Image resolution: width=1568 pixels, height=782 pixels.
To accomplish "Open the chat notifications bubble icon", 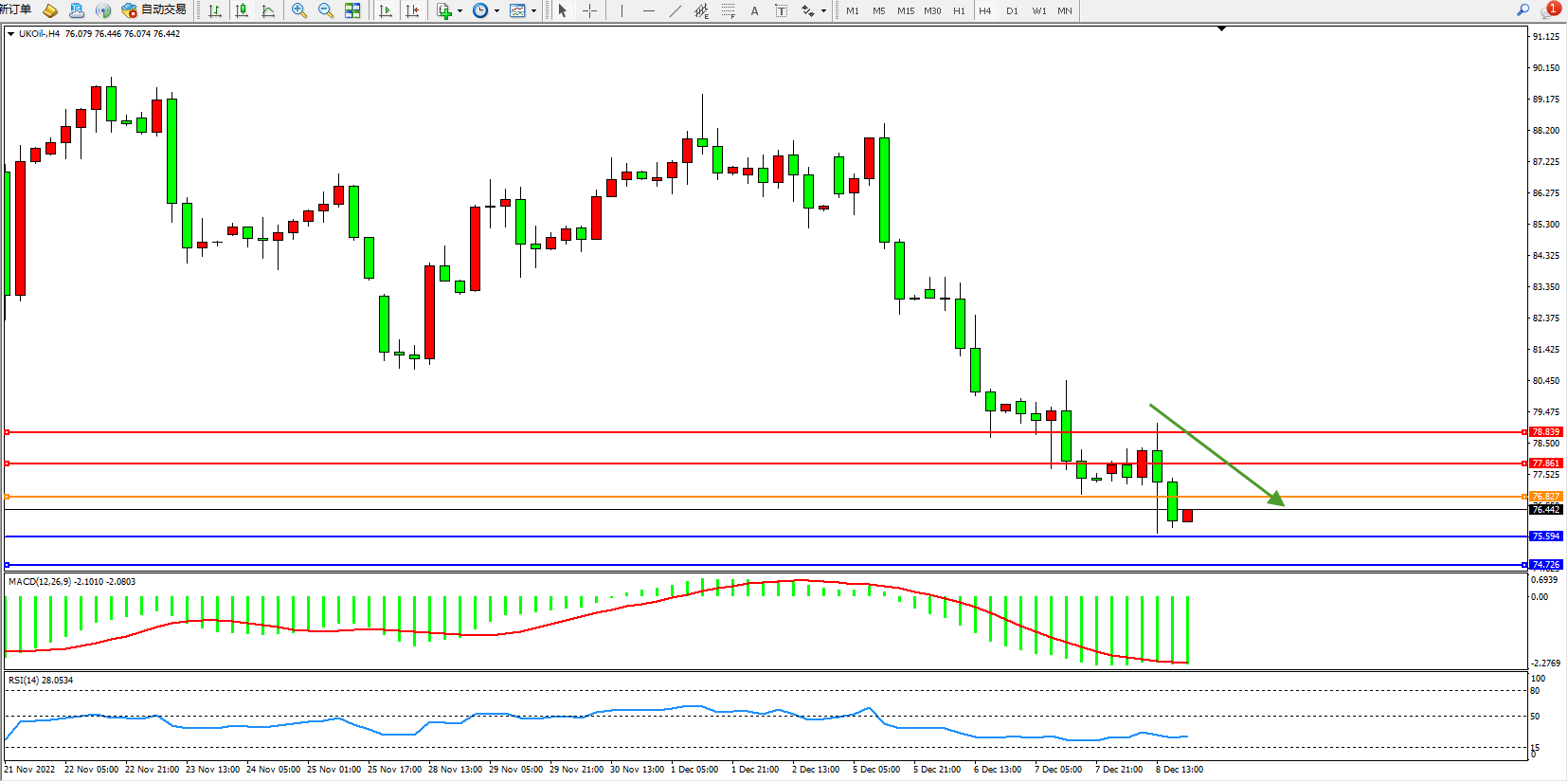I will 1550,9.
